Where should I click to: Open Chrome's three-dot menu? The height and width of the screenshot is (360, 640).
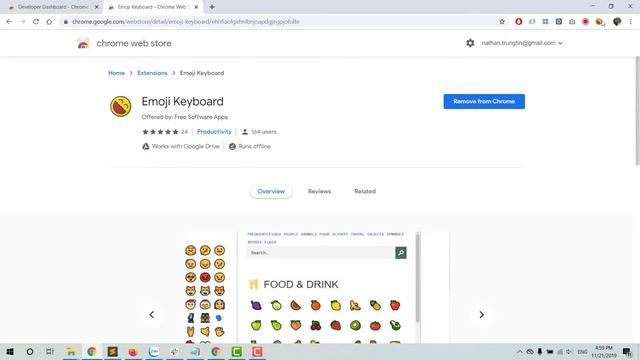point(631,22)
